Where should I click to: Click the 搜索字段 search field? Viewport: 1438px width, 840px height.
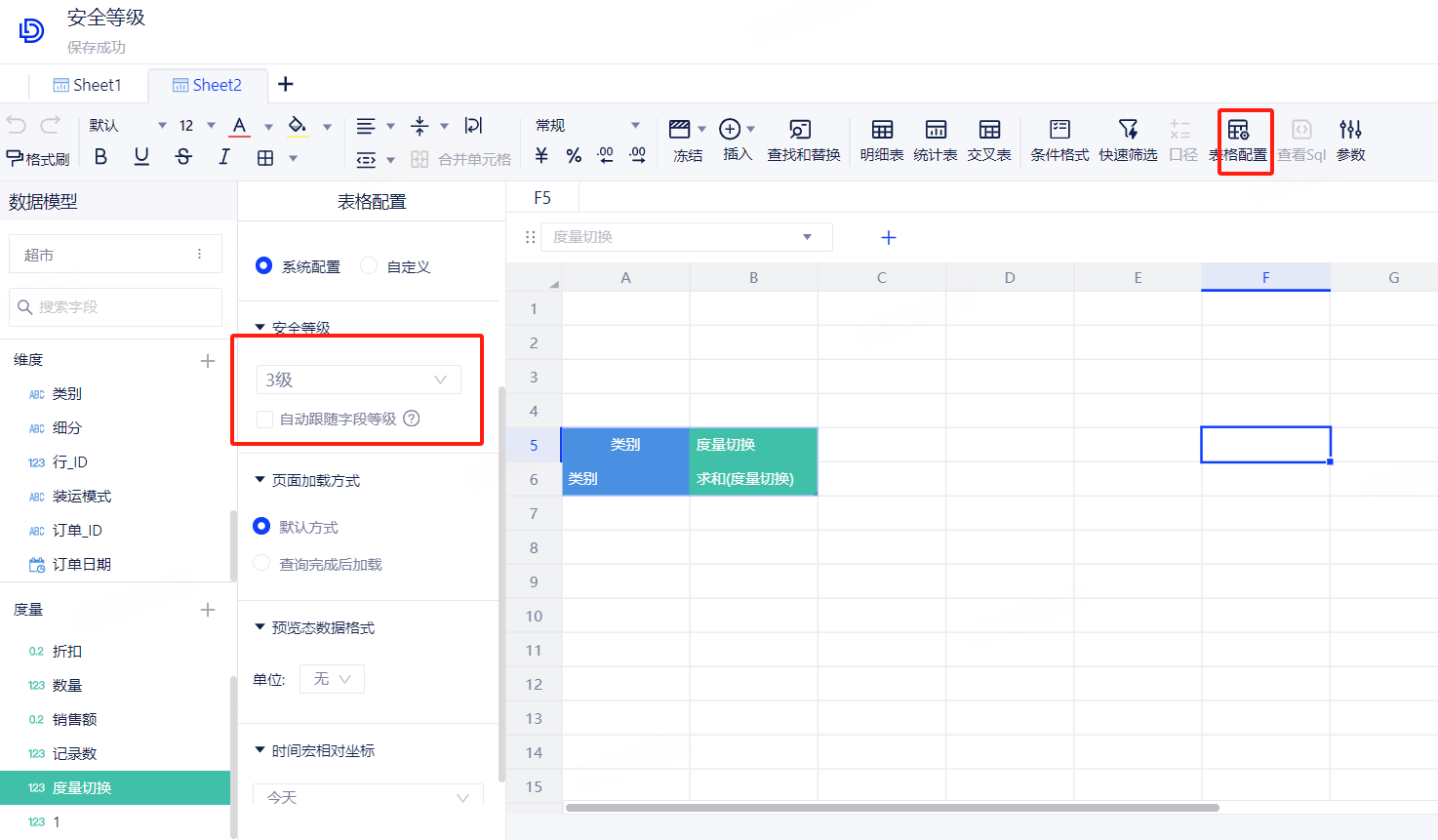(x=115, y=307)
